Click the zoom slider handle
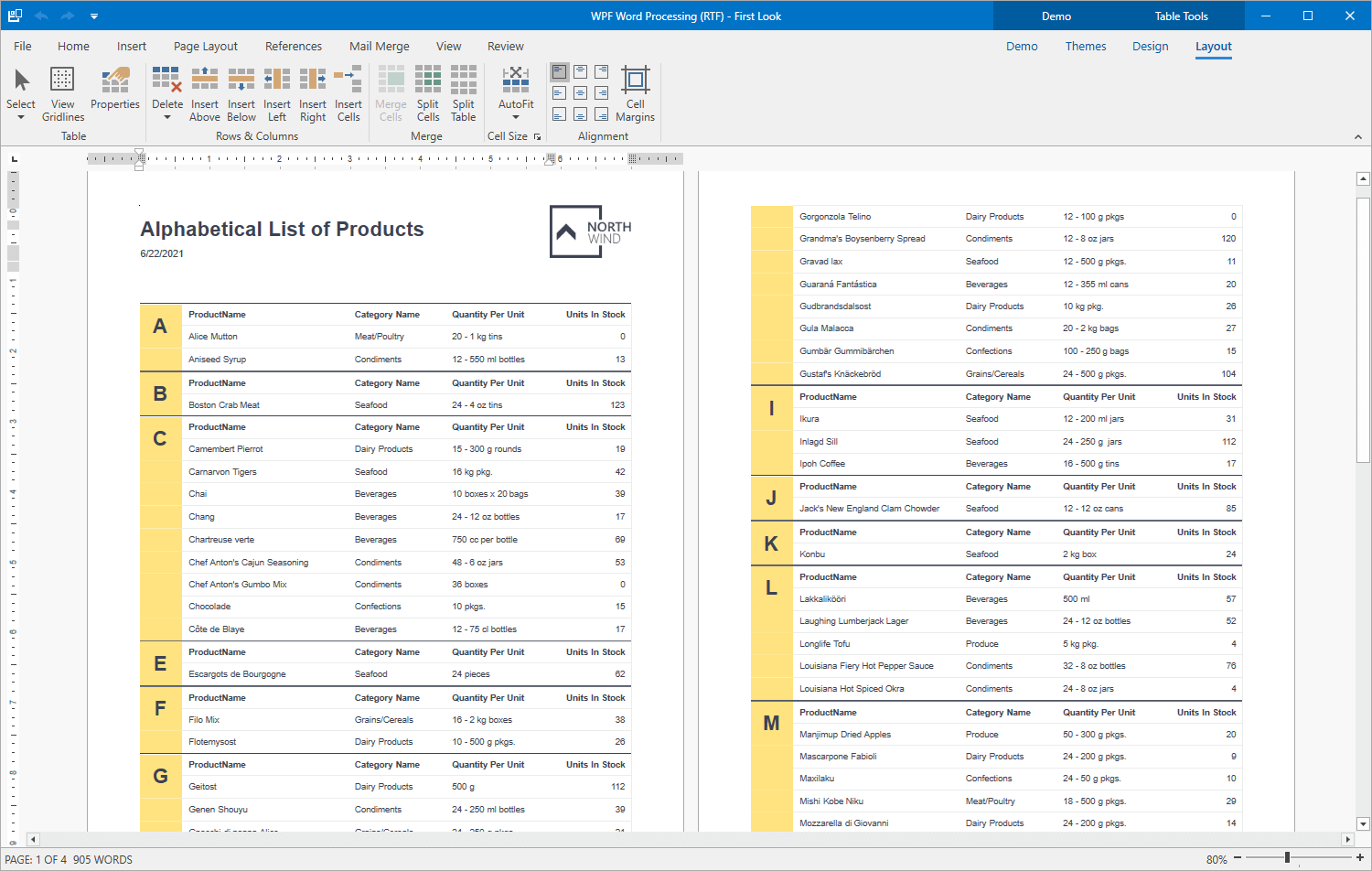This screenshot has width=1372, height=871. point(1287,858)
